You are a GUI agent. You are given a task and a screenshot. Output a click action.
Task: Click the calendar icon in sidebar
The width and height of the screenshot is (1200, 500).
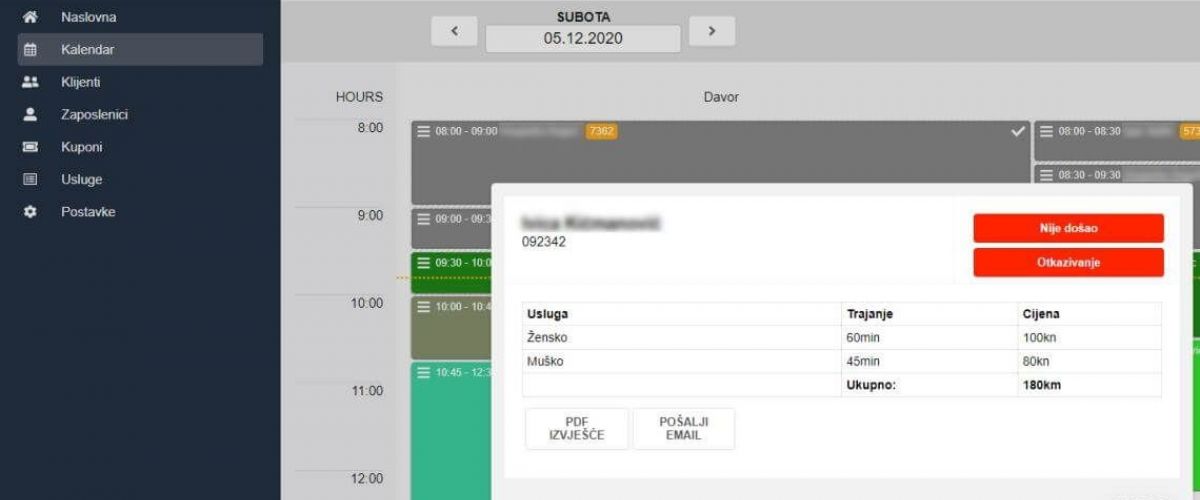tap(30, 49)
